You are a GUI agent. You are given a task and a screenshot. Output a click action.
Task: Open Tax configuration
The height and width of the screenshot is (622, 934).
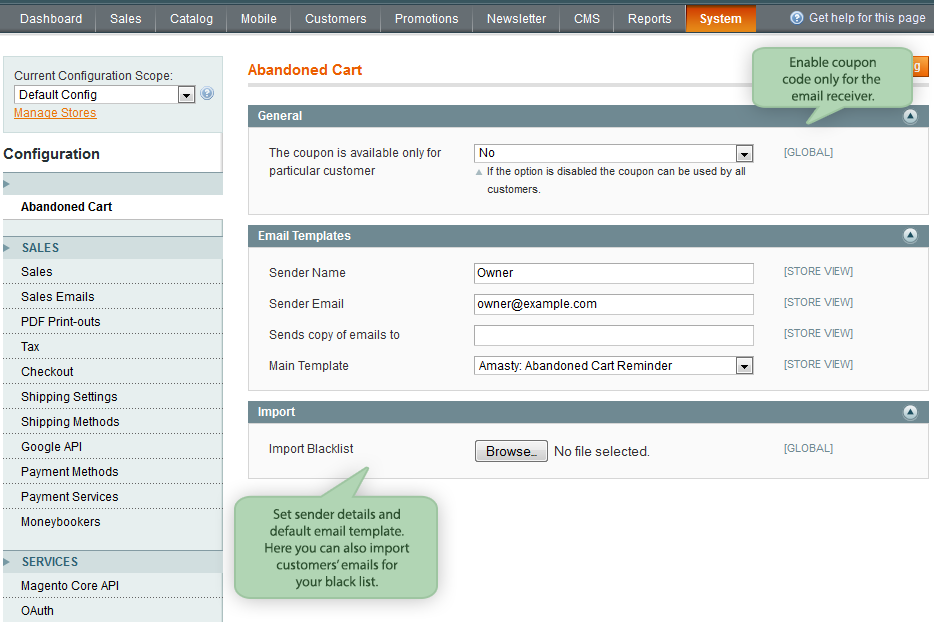pos(113,347)
